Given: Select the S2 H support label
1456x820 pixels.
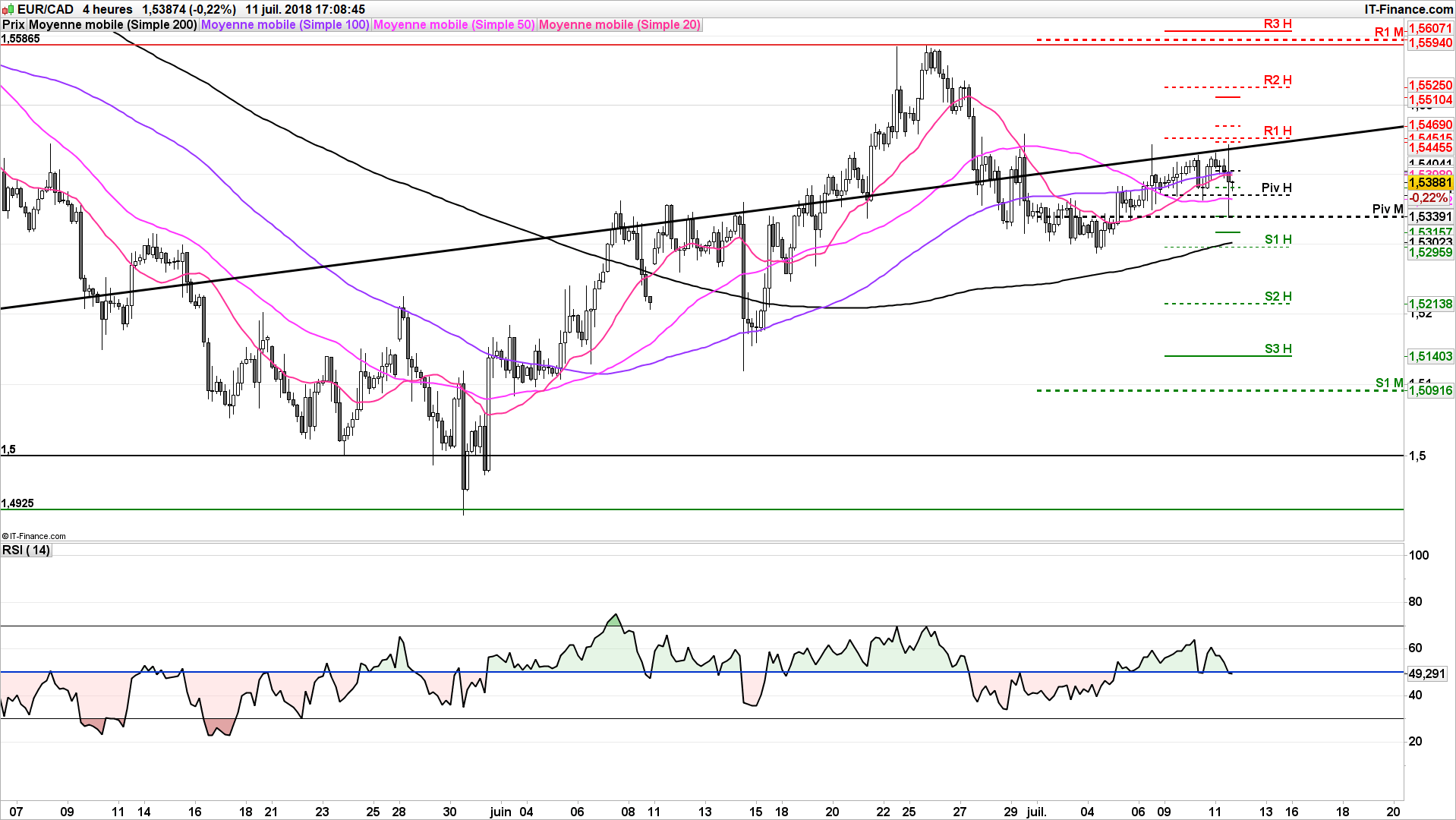Looking at the screenshot, I should pos(1278,297).
